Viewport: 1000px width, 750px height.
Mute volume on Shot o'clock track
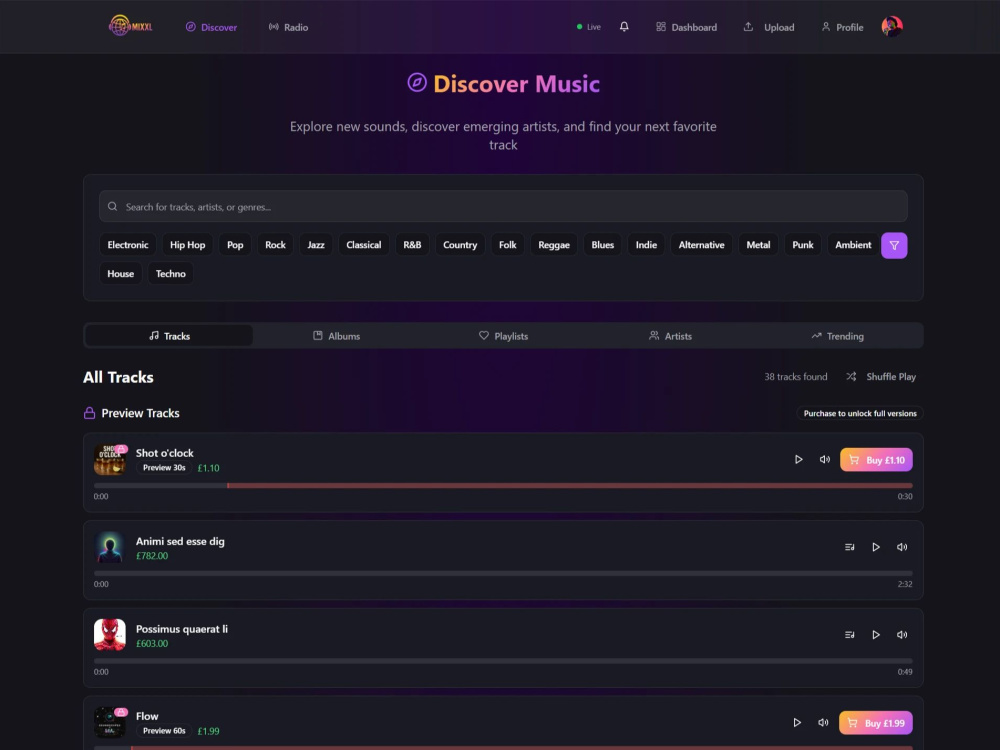(x=825, y=460)
